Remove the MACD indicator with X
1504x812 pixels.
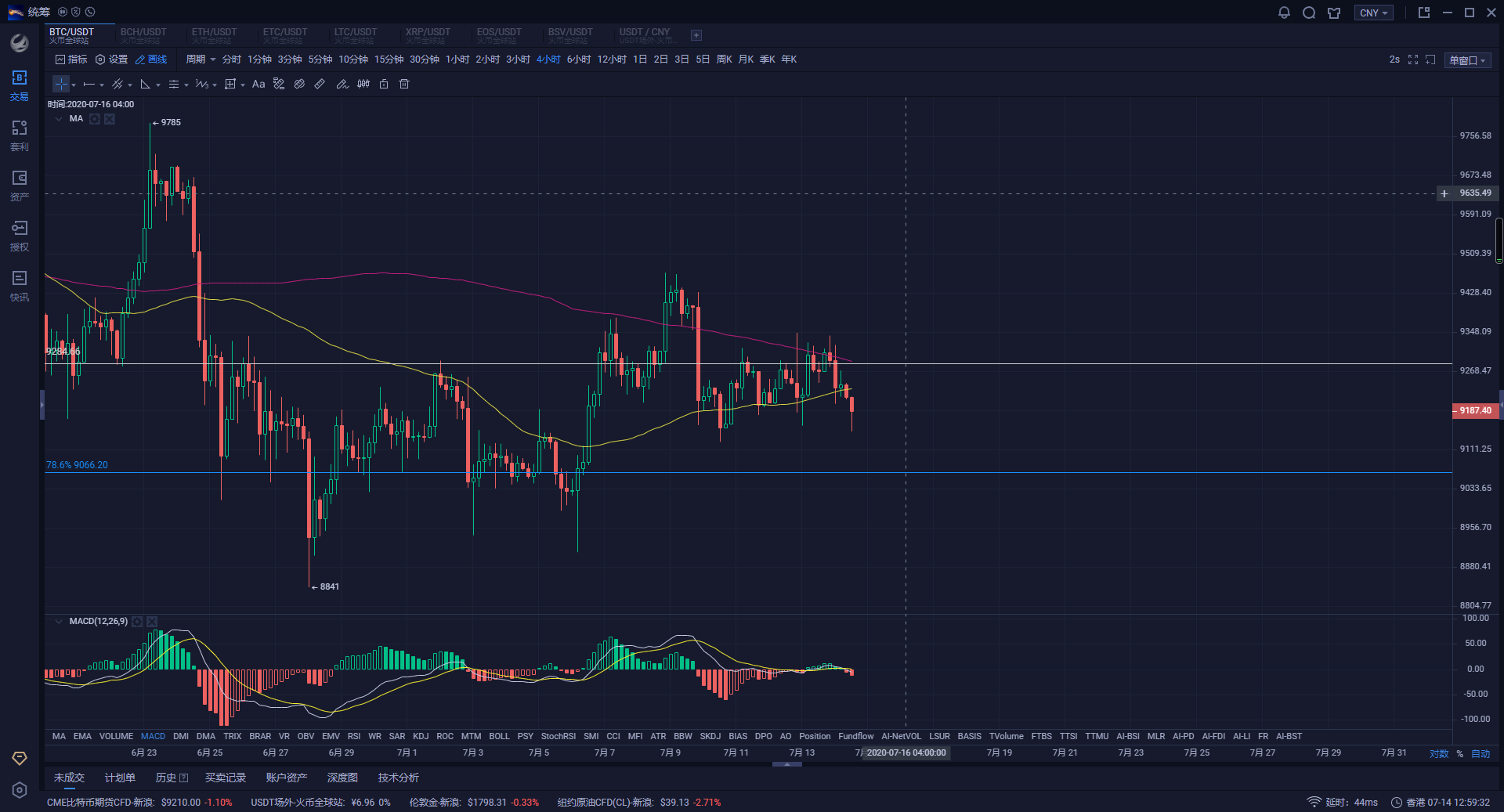coord(152,622)
